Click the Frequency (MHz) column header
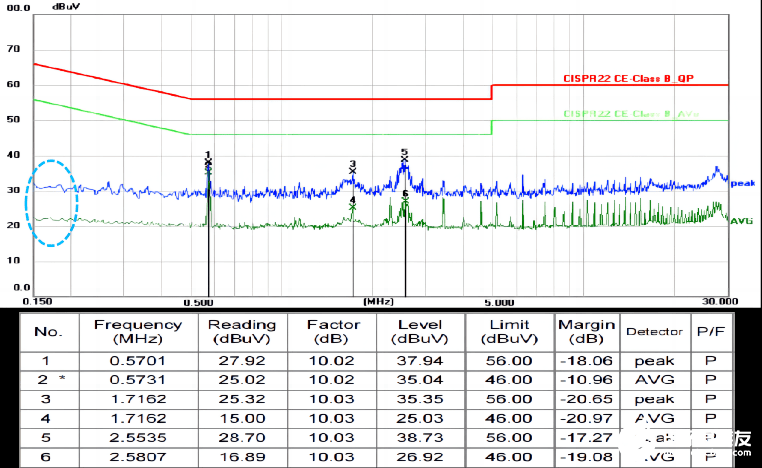 pos(138,331)
